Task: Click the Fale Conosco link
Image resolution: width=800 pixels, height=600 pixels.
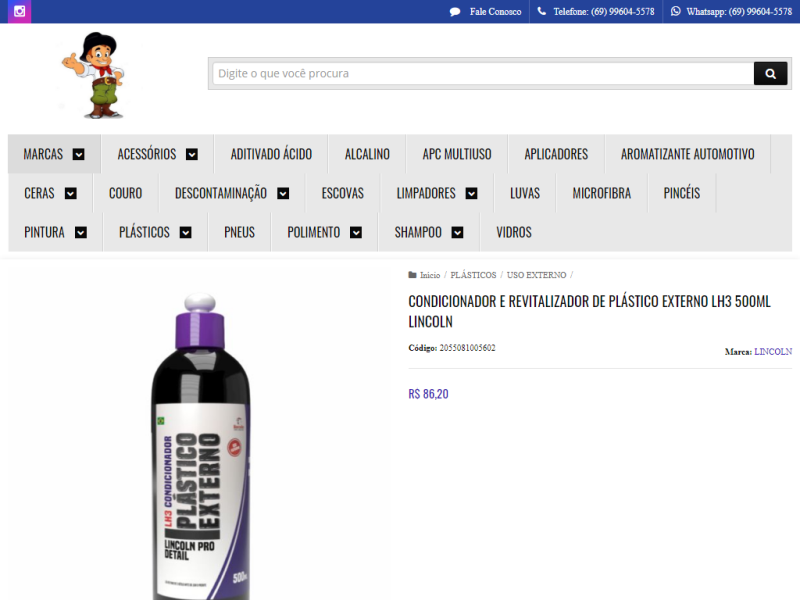Action: [495, 12]
